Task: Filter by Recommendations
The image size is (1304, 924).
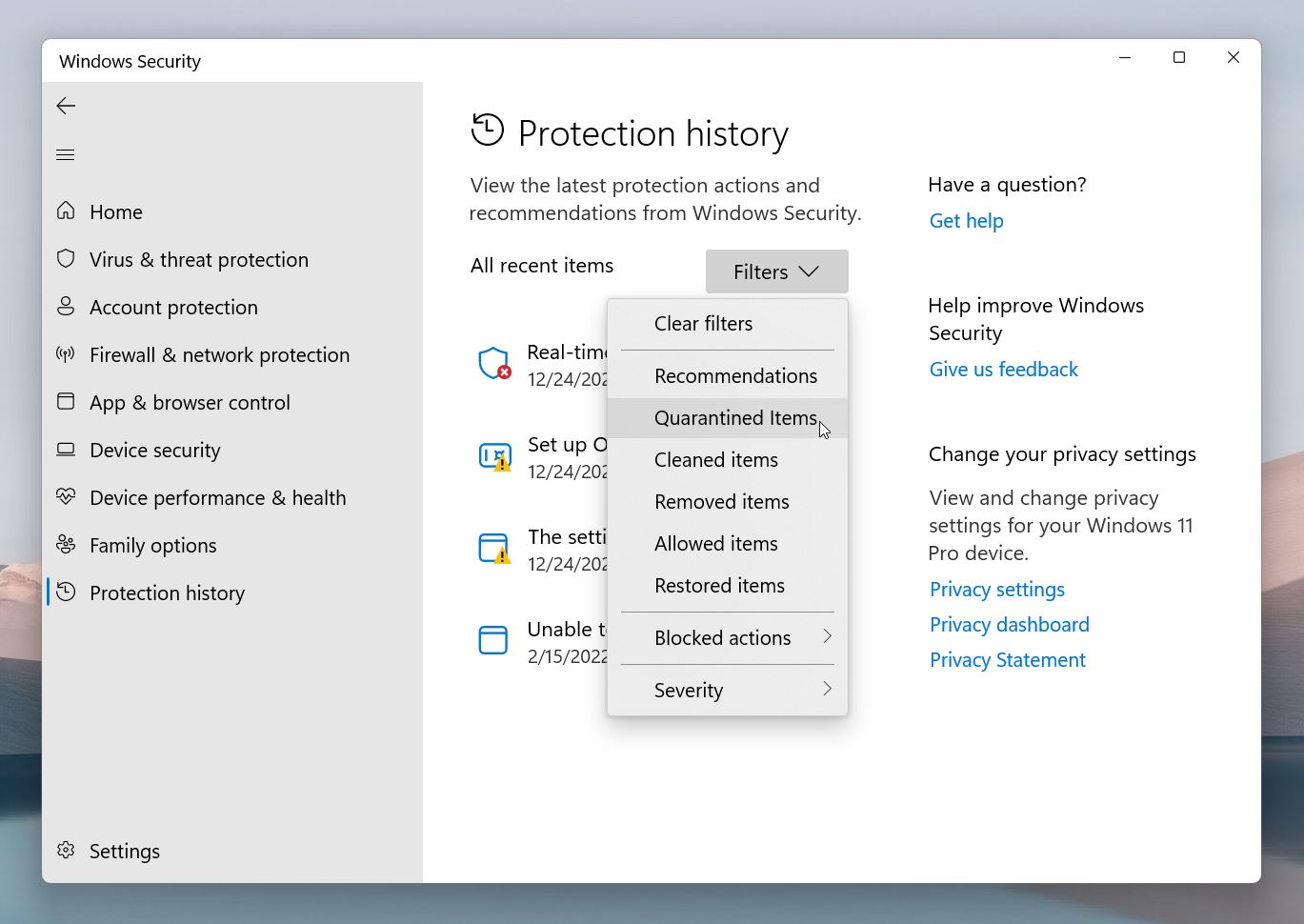Action: click(x=728, y=376)
